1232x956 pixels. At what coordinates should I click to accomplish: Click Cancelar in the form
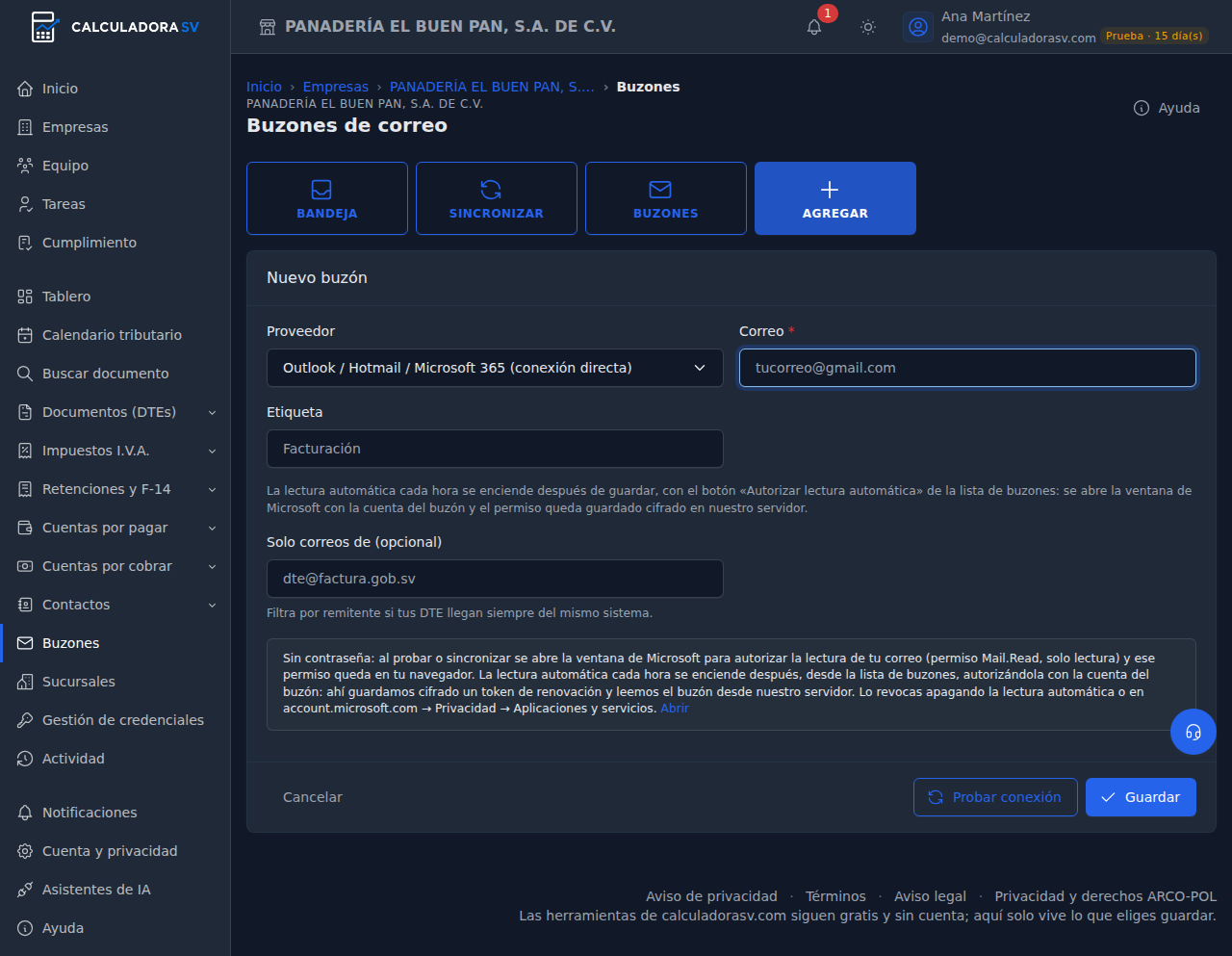point(313,797)
